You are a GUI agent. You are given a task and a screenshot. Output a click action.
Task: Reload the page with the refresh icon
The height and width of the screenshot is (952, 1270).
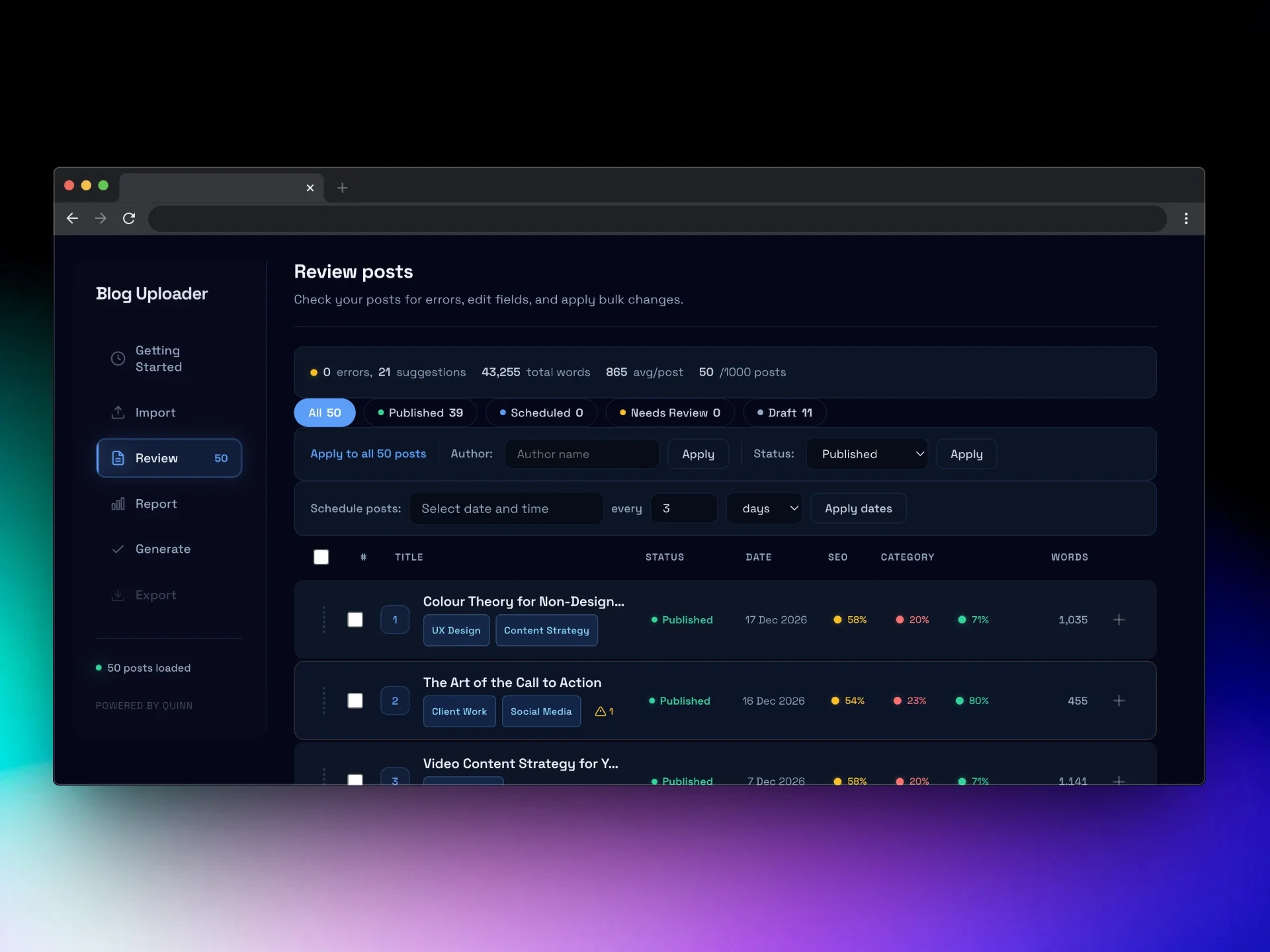coord(129,218)
